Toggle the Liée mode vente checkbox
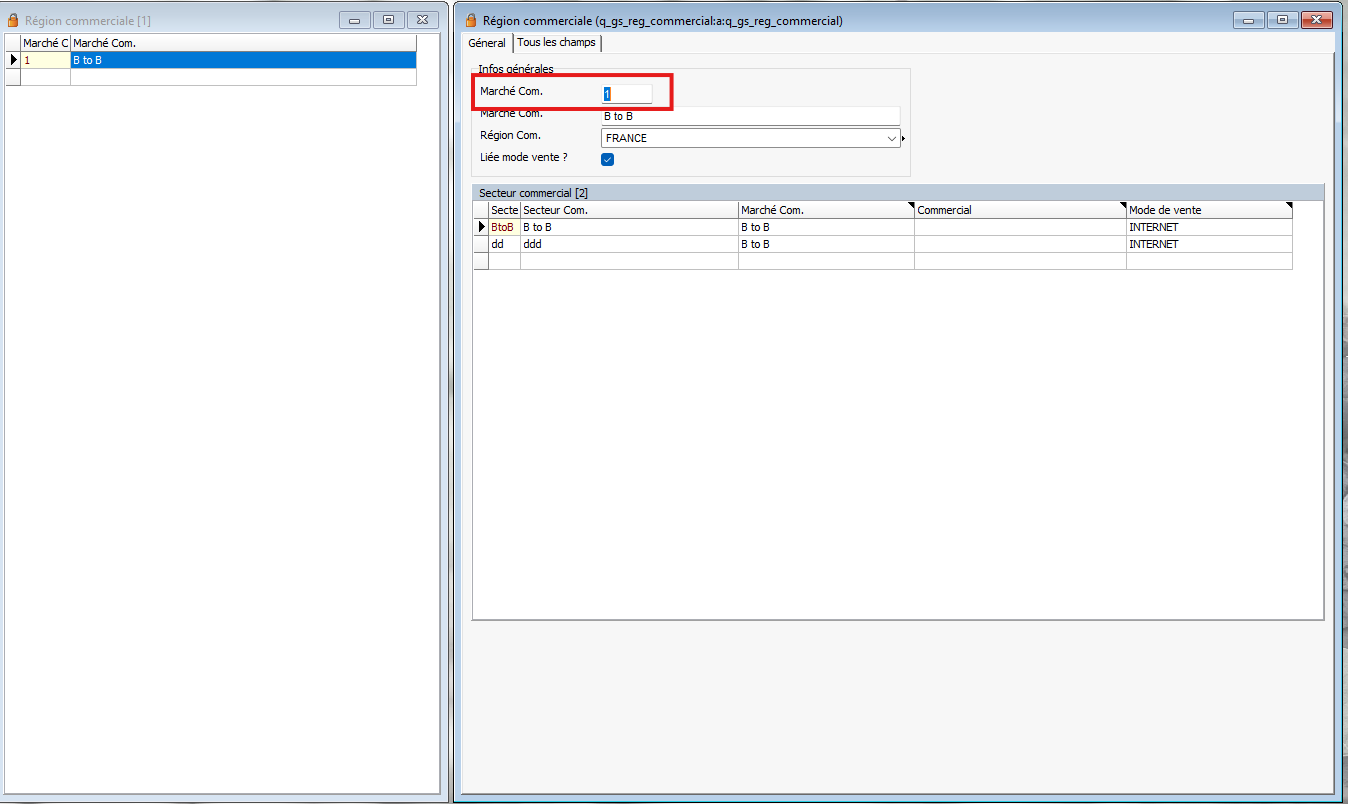 coord(607,159)
